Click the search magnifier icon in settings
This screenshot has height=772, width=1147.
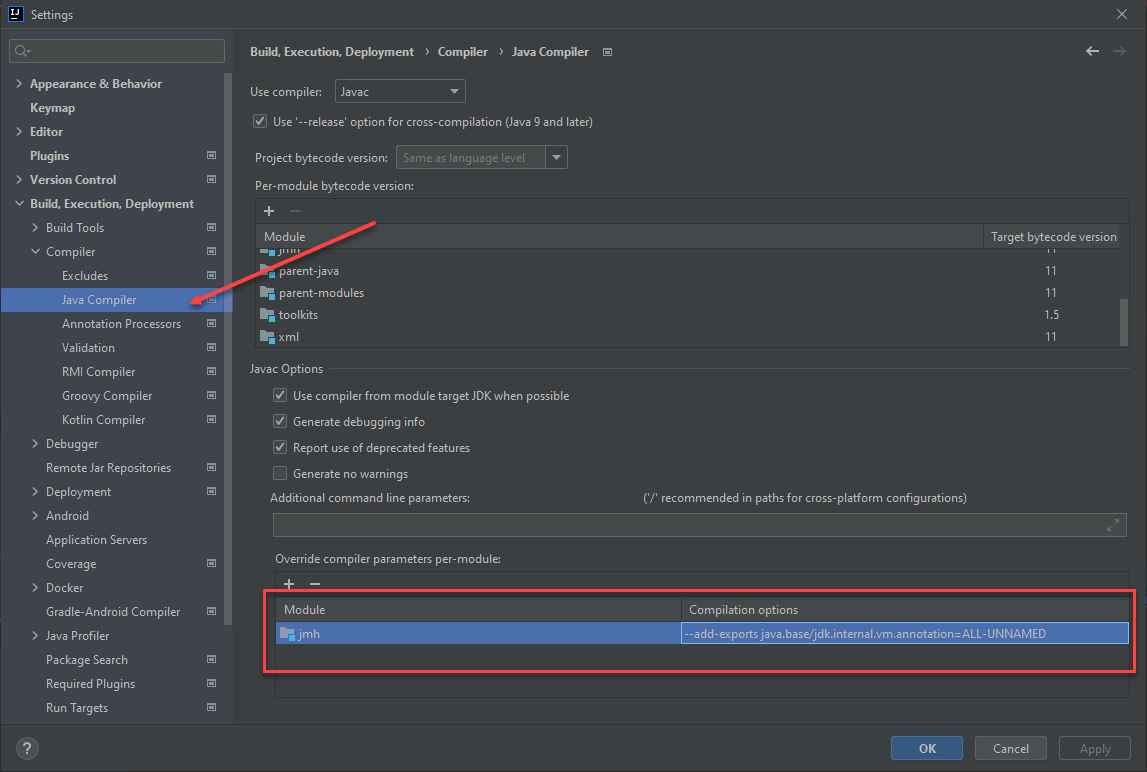21,50
